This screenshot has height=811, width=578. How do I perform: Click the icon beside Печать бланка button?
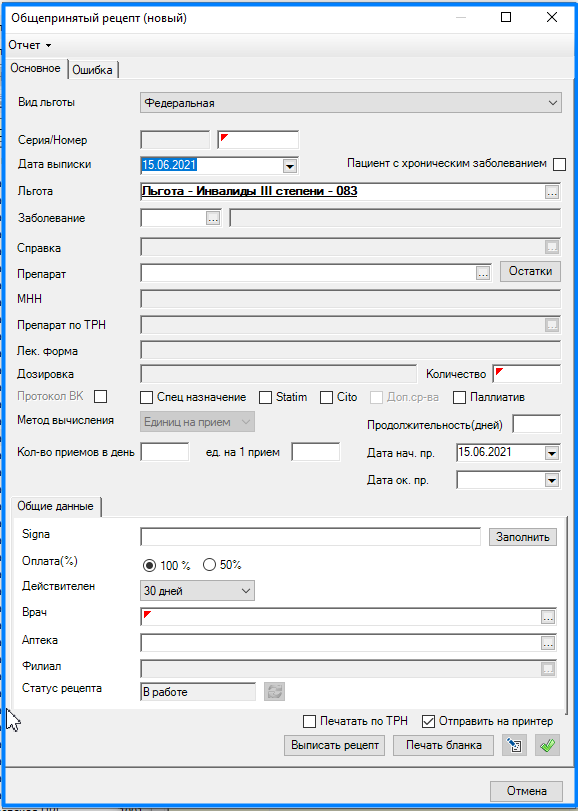[514, 745]
